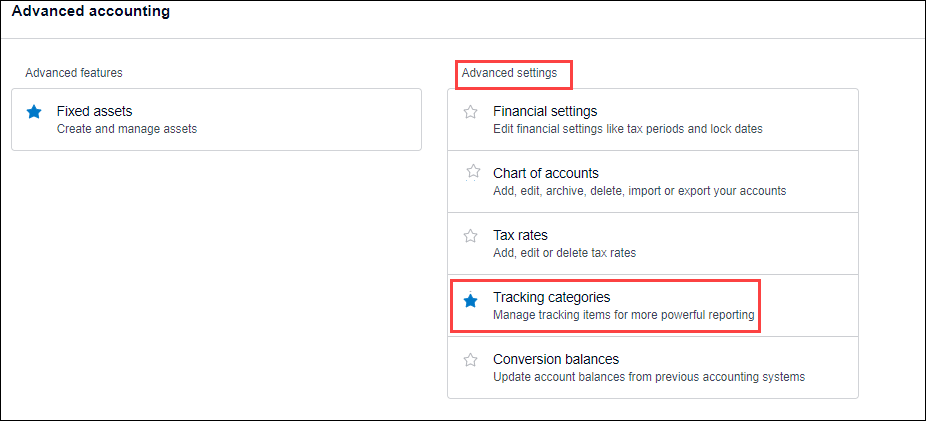Open Financial settings
The width and height of the screenshot is (926, 421).
pyautogui.click(x=545, y=111)
